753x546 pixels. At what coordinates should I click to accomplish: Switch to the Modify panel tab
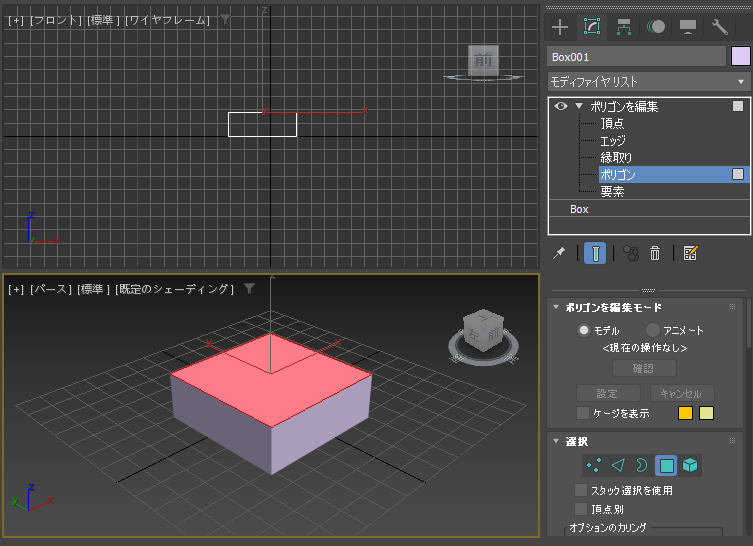coord(592,27)
